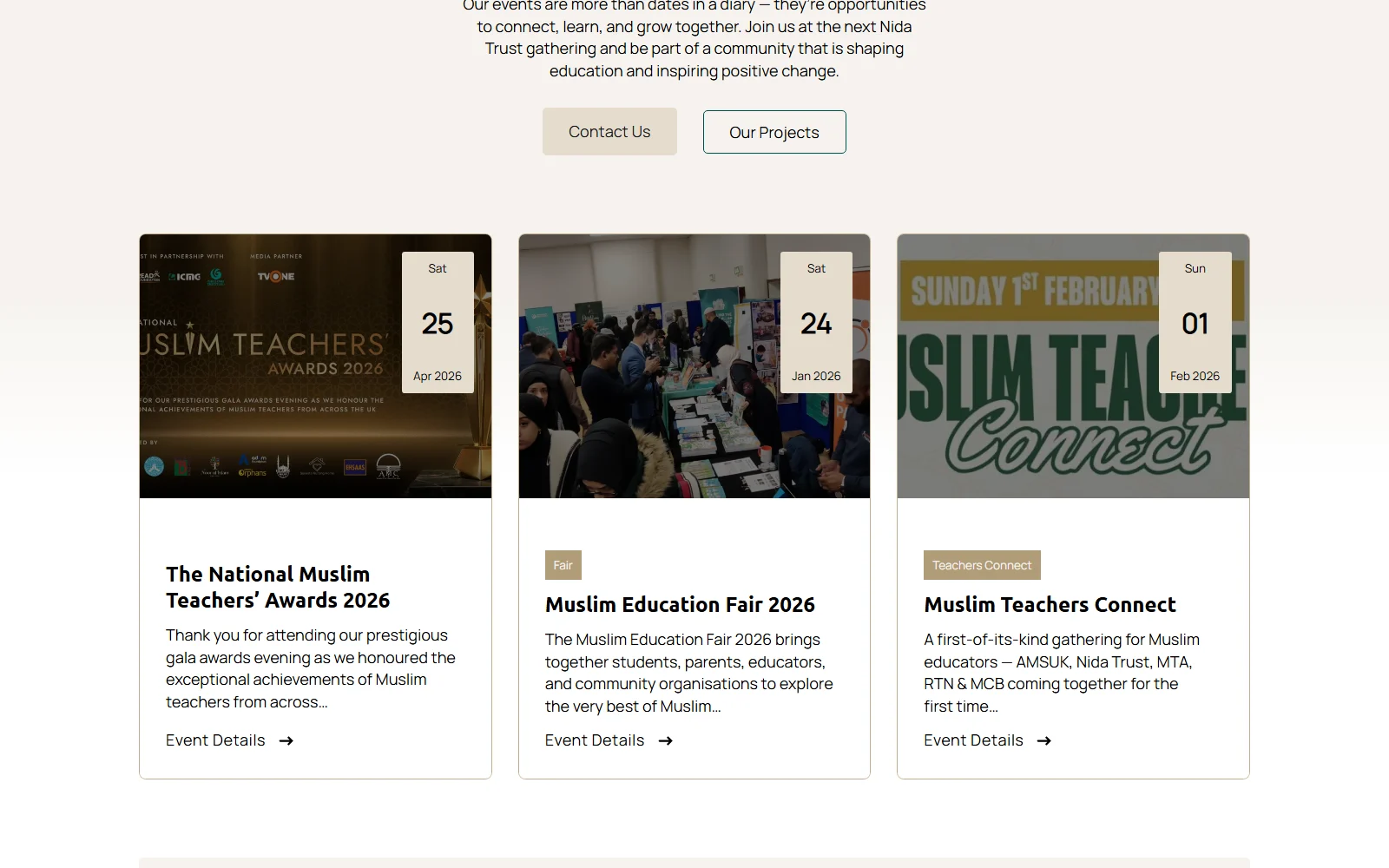Open the Muslim Education Fair 2026 title
Screen dimensions: 1389x868
680,604
